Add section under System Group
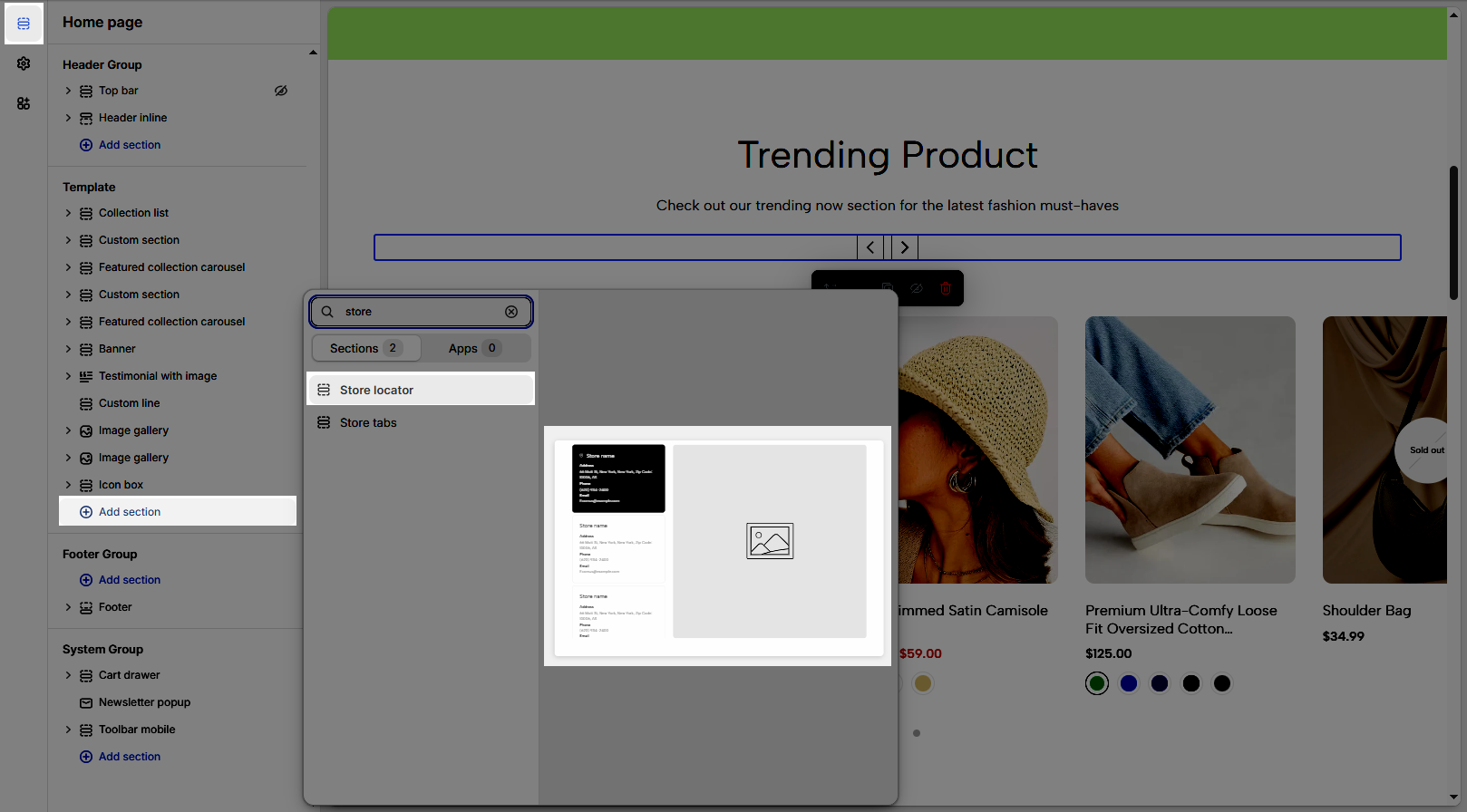Viewport: 1467px width, 812px height. coord(121,757)
